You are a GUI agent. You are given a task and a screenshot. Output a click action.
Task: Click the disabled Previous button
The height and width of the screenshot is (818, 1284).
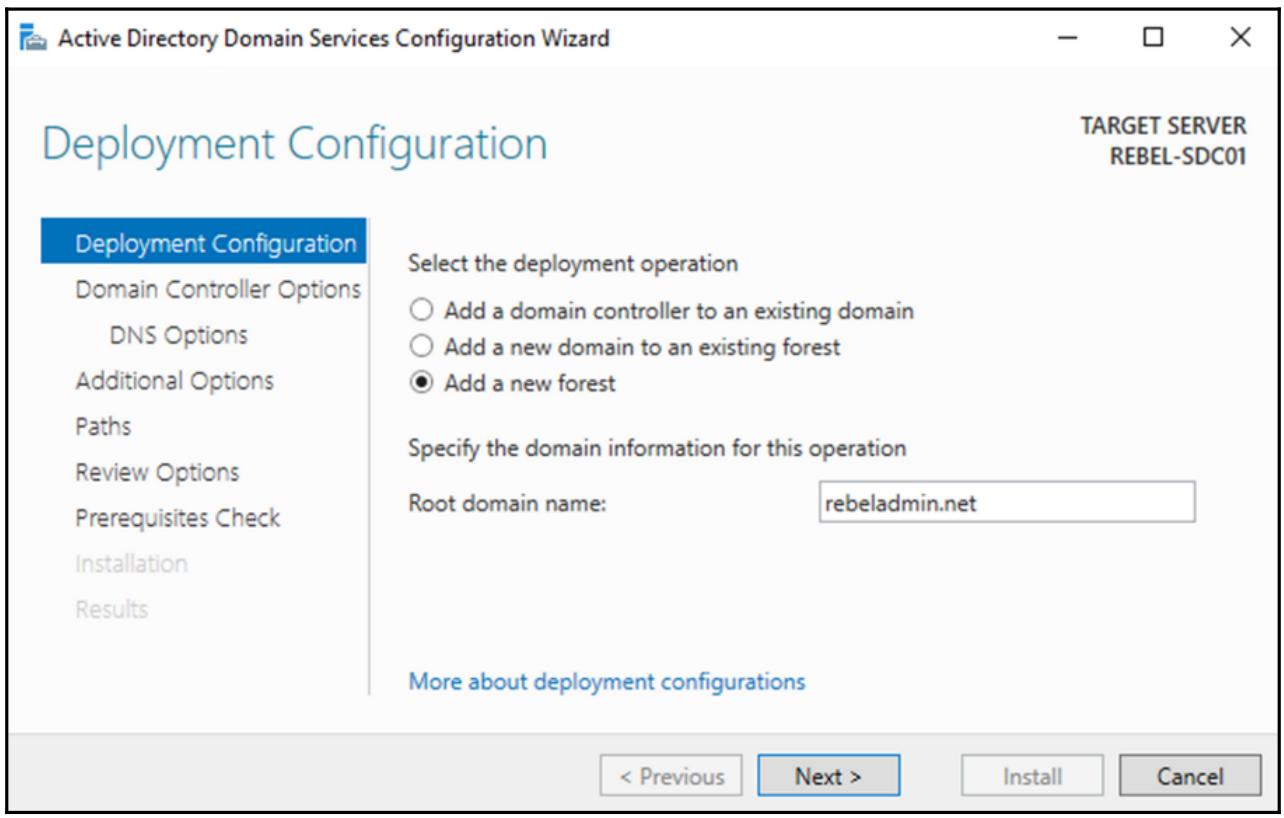(x=671, y=776)
